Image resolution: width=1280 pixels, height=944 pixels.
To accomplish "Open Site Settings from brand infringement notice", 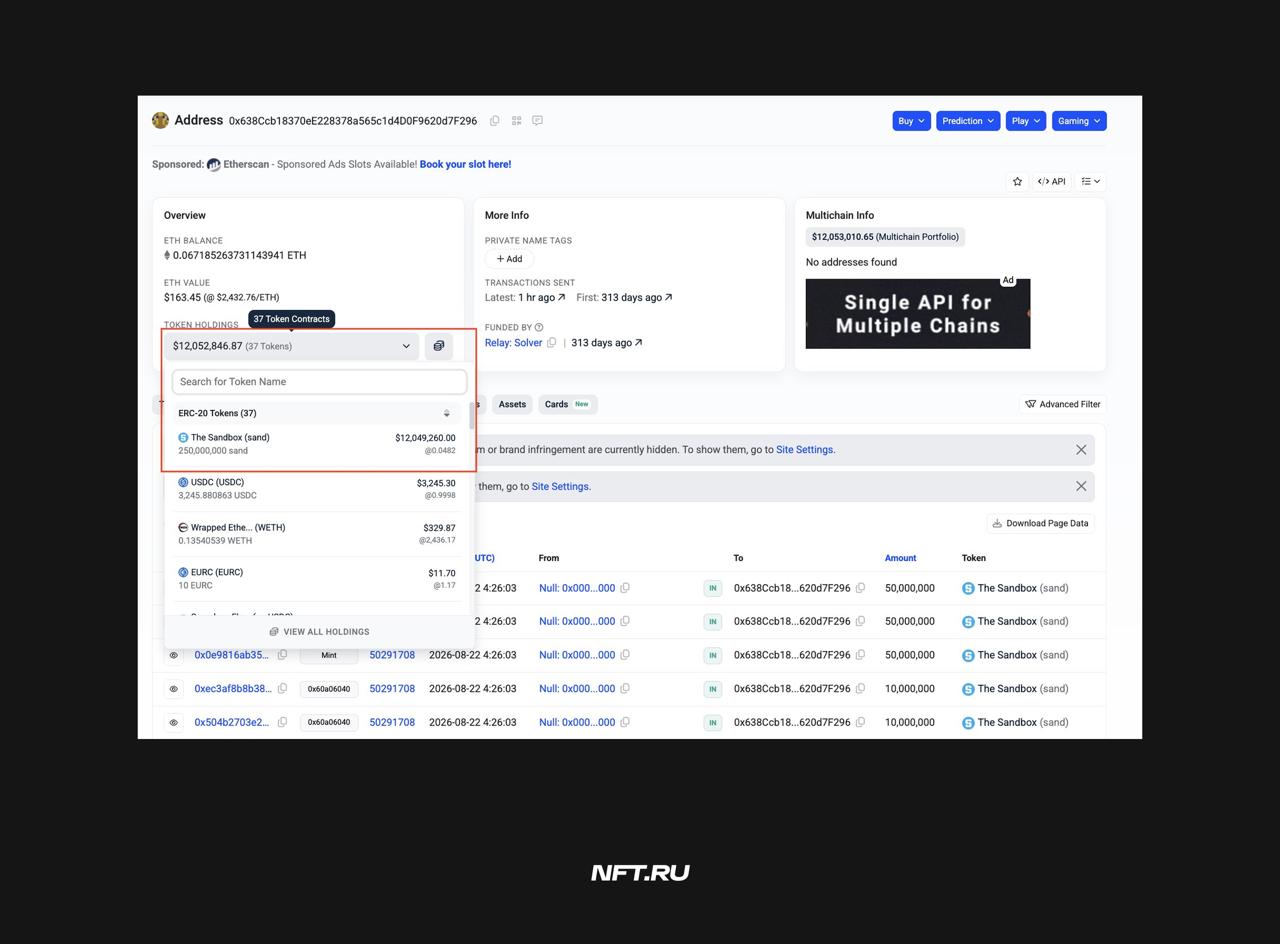I will pyautogui.click(x=805, y=450).
